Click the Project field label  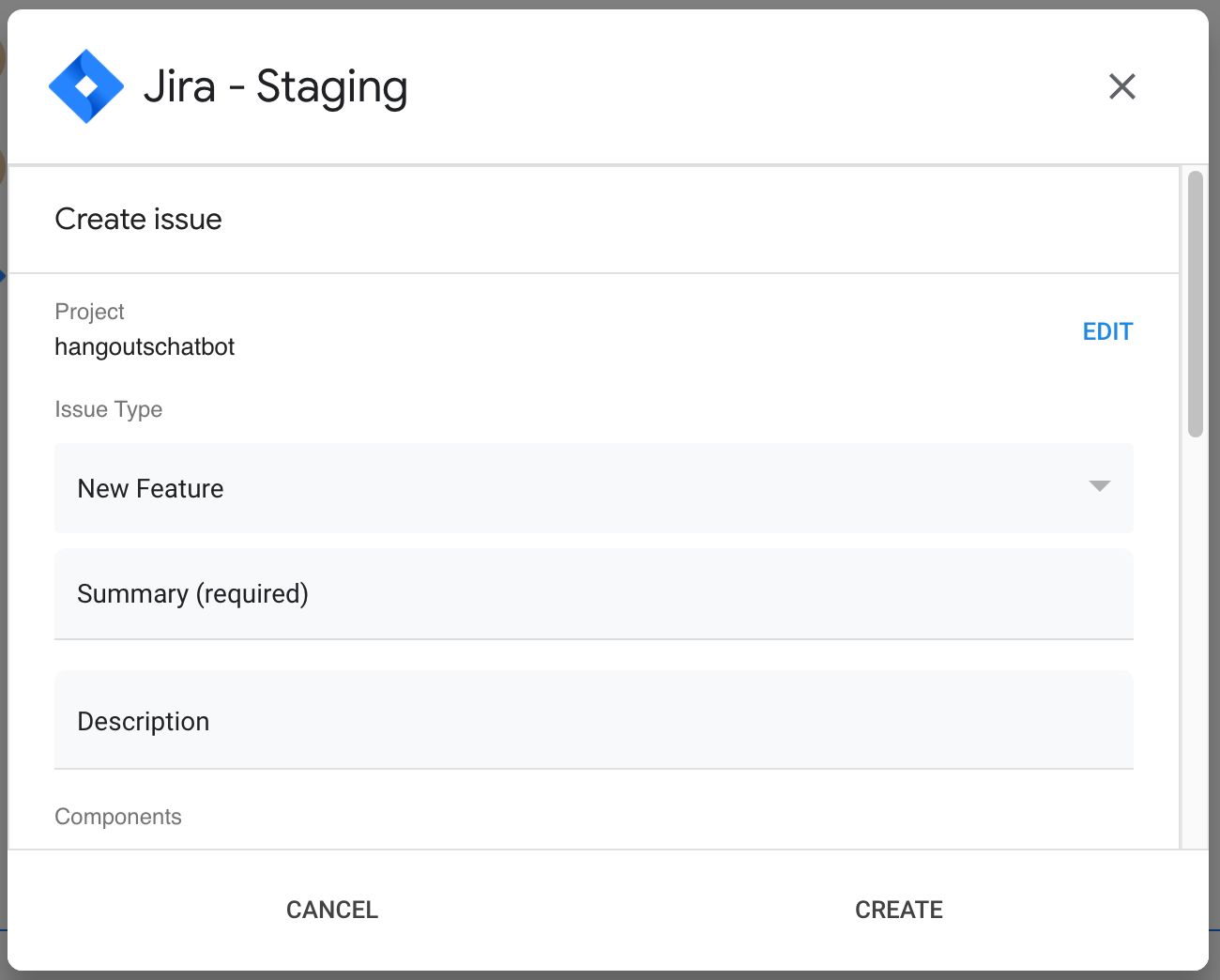click(89, 312)
